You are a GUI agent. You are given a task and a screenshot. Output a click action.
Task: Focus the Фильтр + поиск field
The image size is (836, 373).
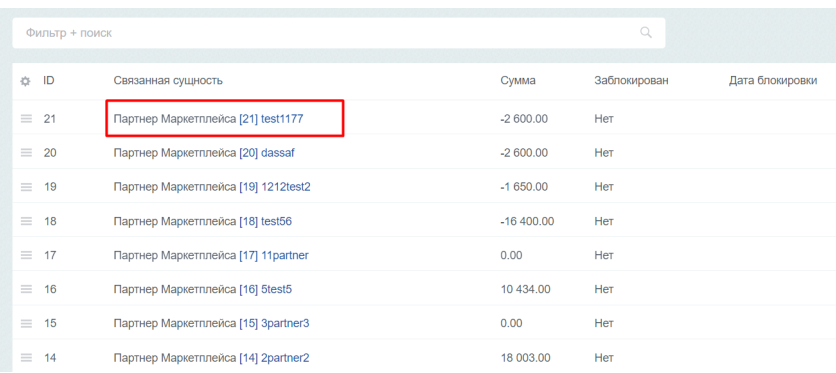(x=339, y=33)
